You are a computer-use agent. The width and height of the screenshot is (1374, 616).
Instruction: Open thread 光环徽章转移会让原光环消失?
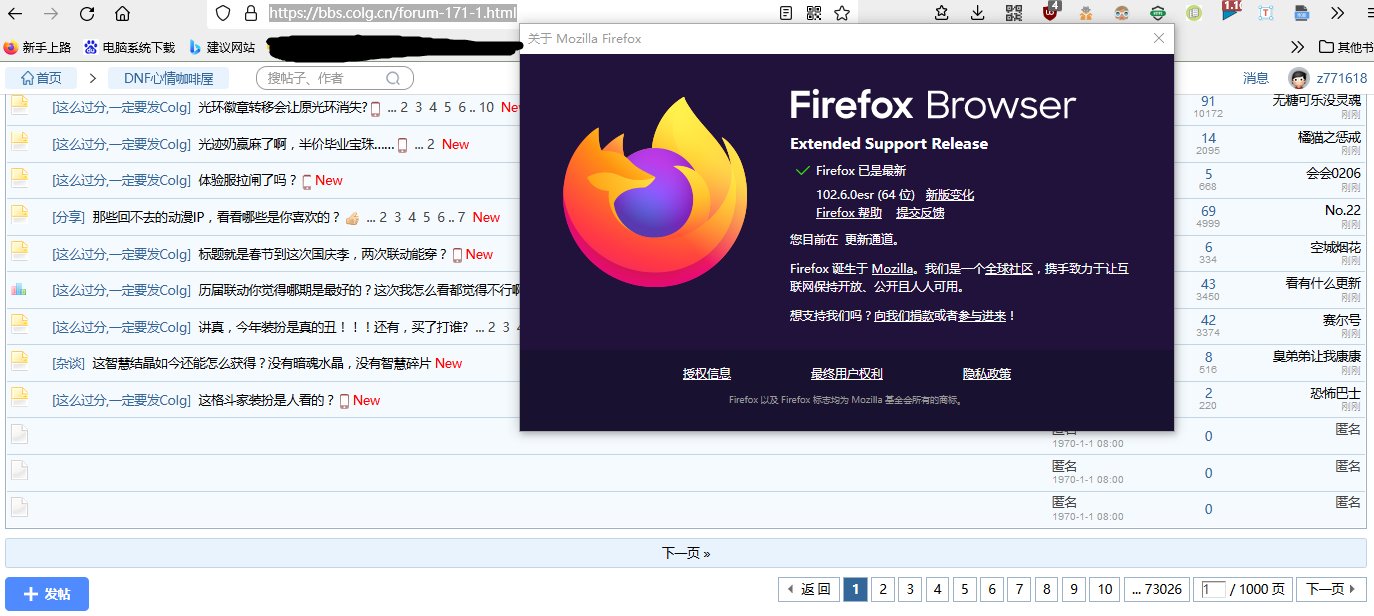(x=283, y=107)
